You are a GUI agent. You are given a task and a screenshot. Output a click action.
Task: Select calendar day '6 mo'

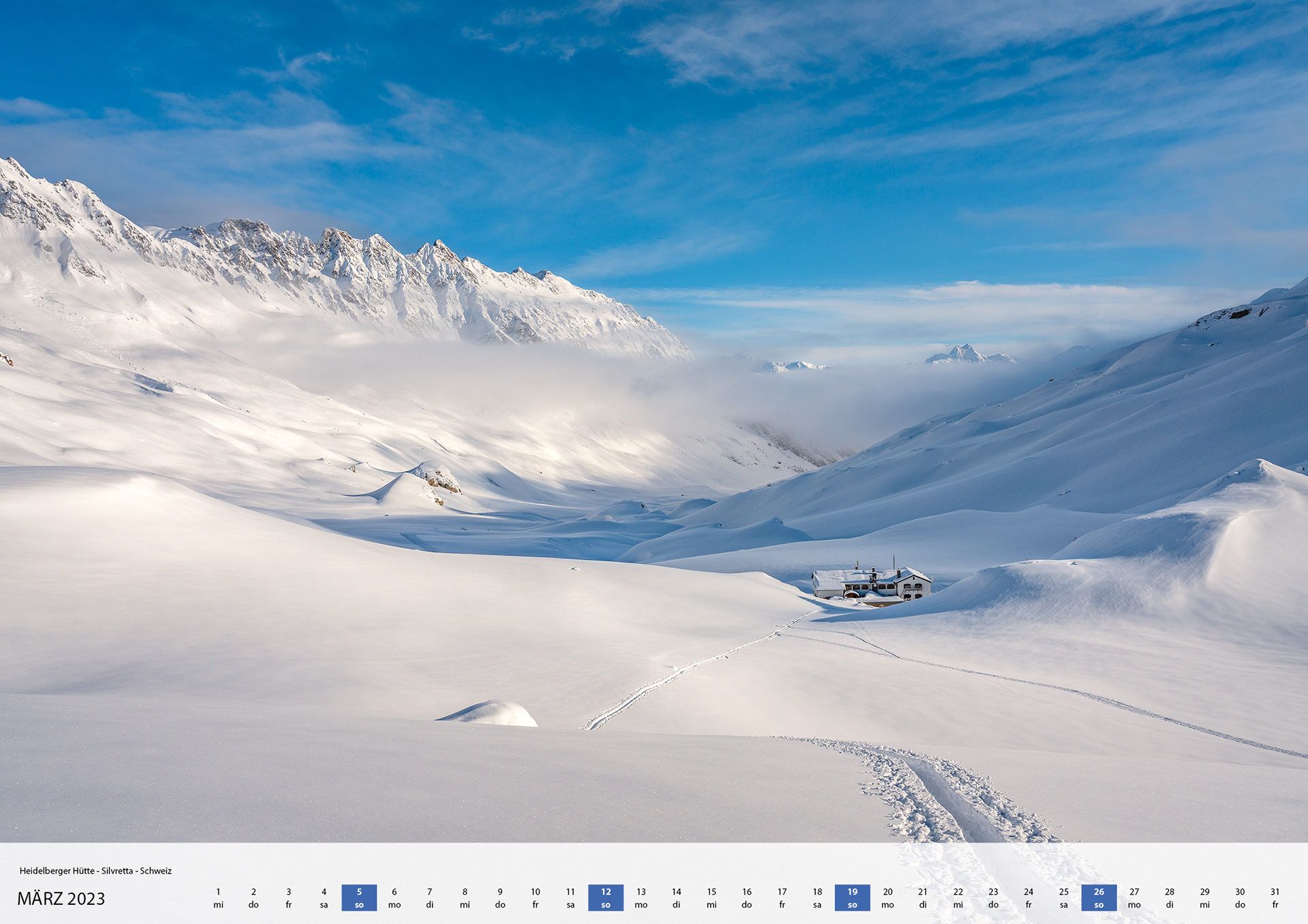(394, 898)
